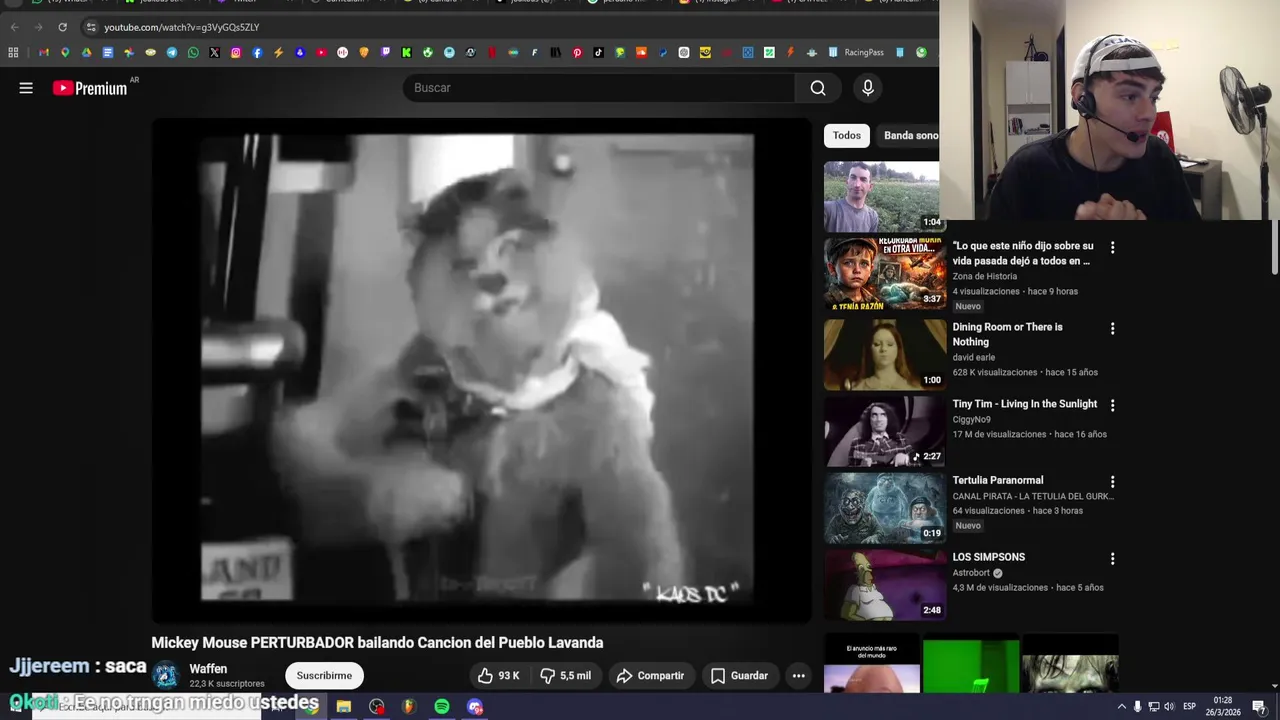Screen dimensions: 1280x720
Task: Open Waffen channel avatar
Action: pyautogui.click(x=166, y=676)
